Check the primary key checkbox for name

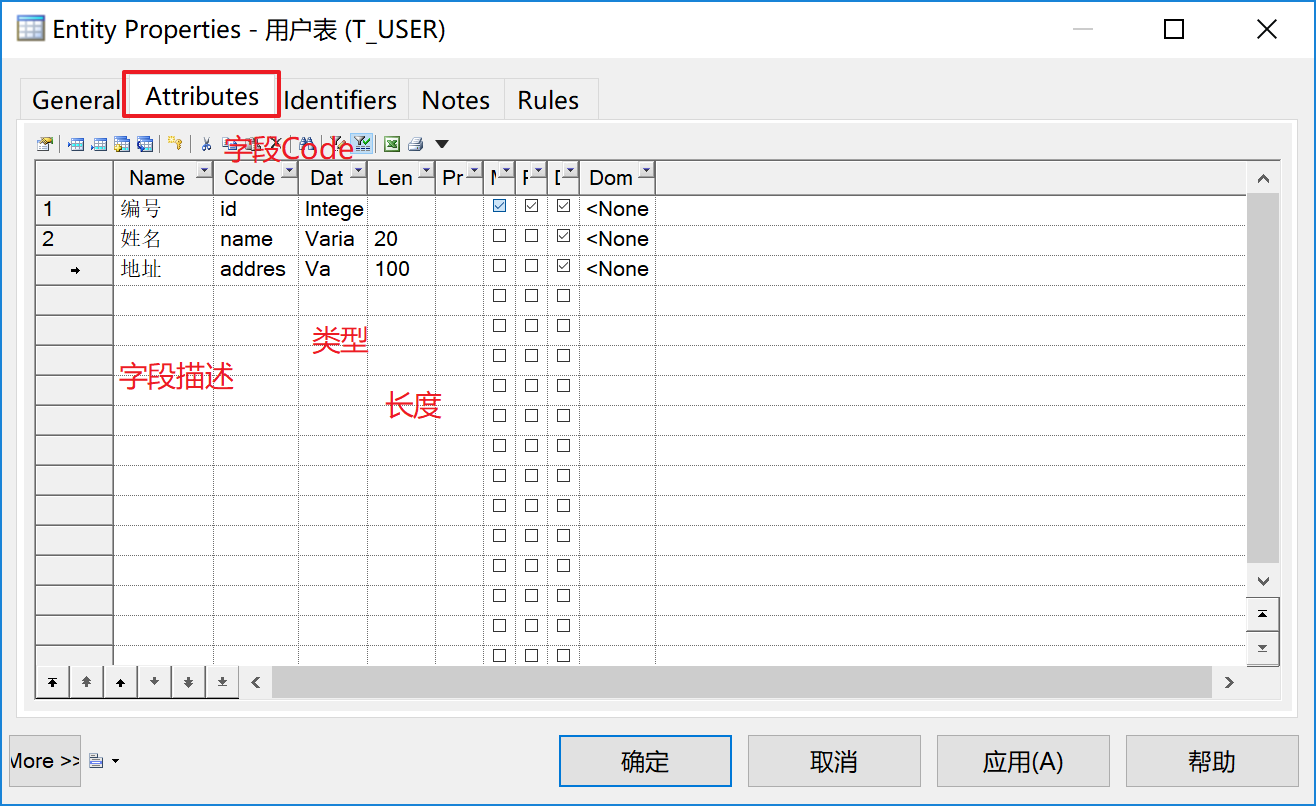pos(531,236)
